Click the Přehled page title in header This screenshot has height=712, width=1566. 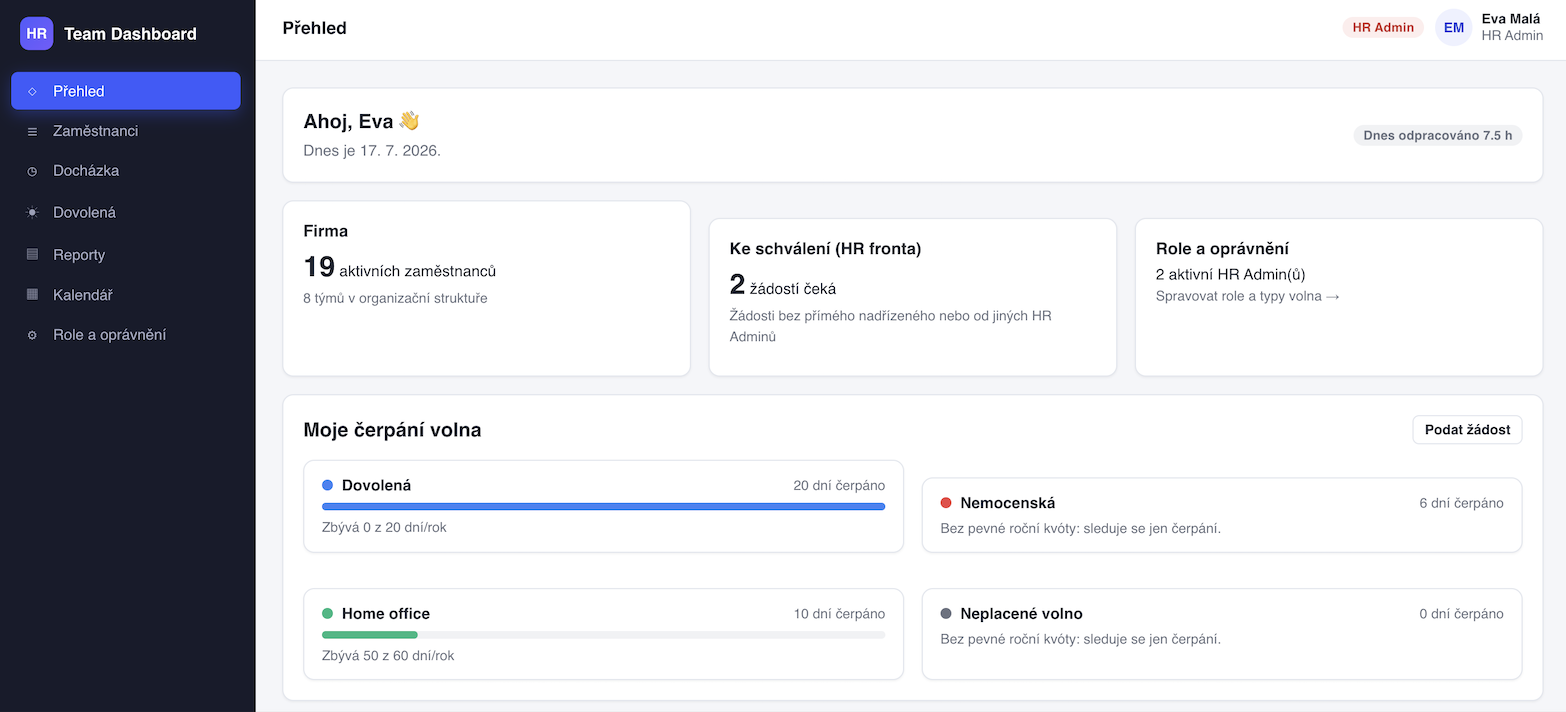pos(315,28)
